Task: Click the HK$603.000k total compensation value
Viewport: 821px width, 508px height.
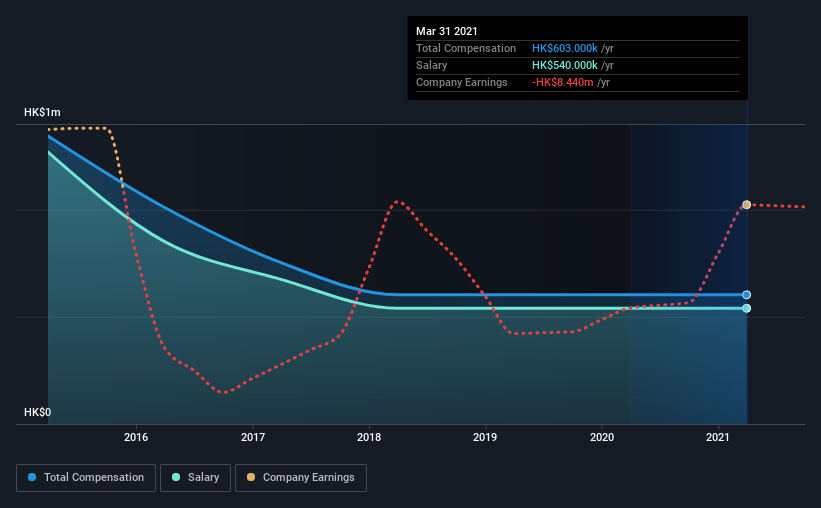Action: 565,48
